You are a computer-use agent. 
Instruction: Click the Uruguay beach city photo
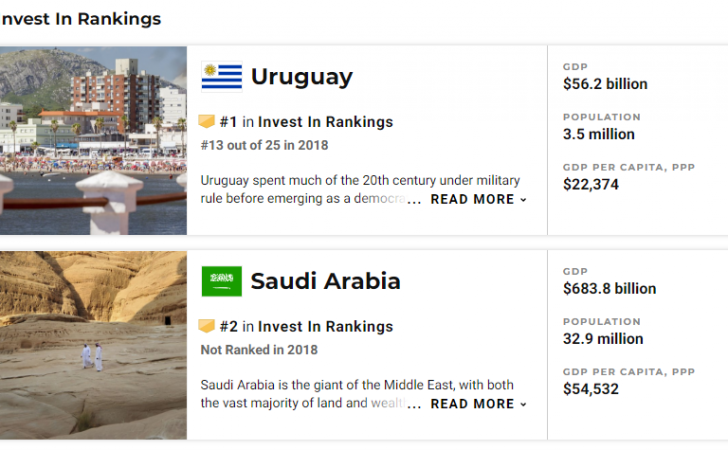click(93, 140)
